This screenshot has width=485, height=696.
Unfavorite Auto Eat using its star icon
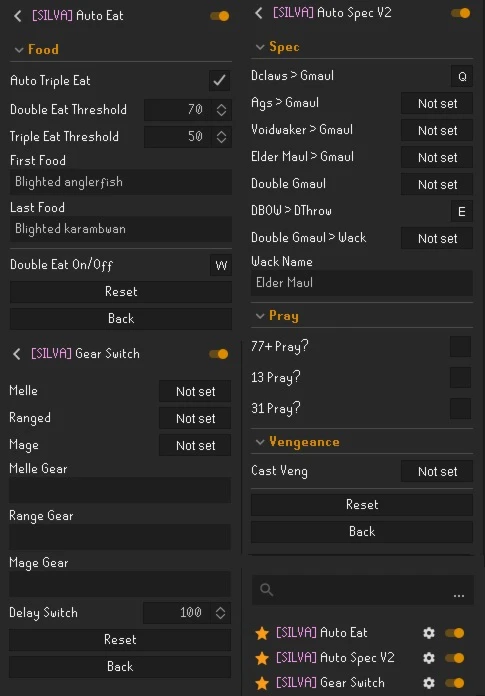tap(262, 633)
